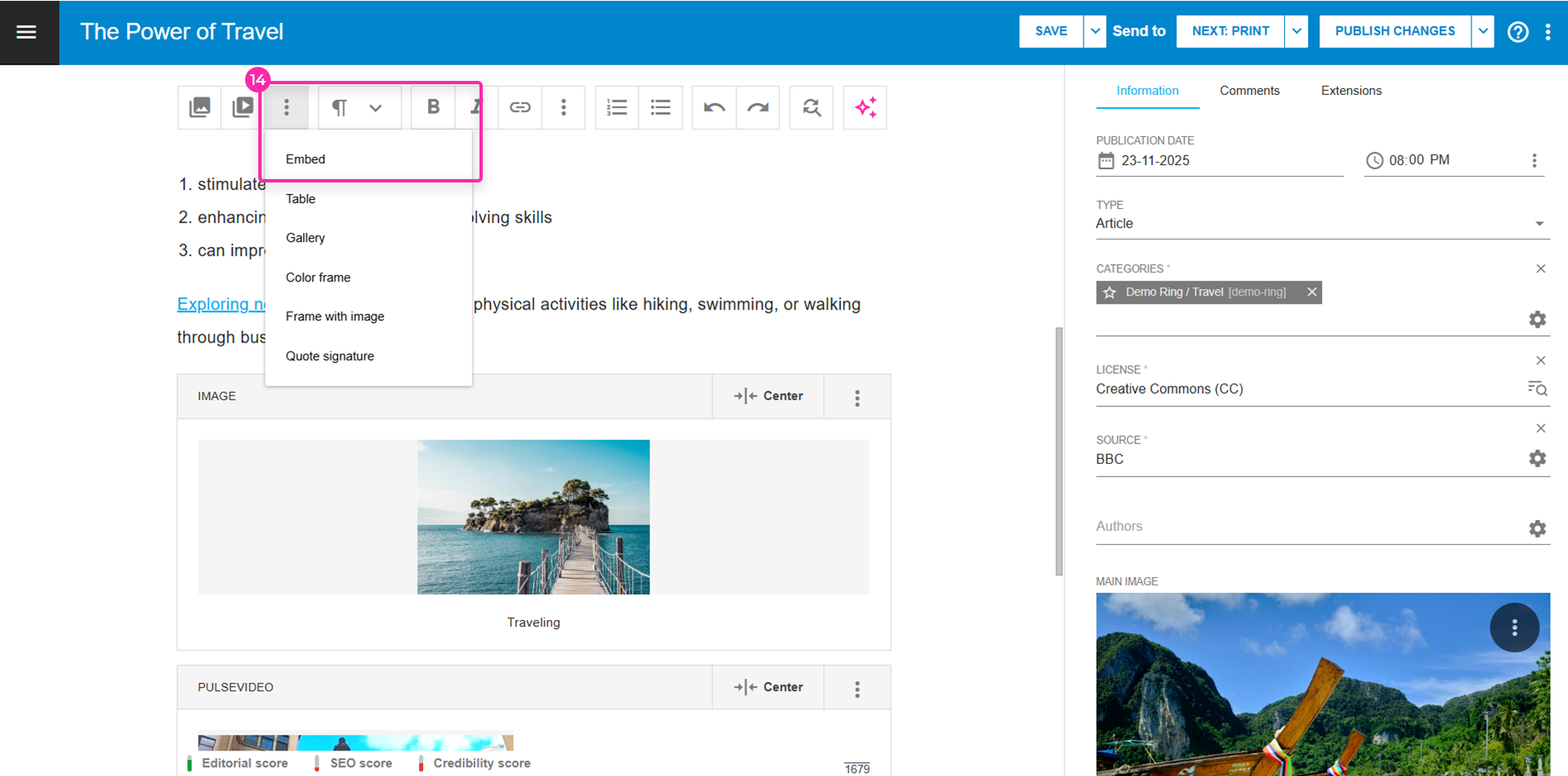Open the find and replace tool
The width and height of the screenshot is (1568, 776).
click(x=811, y=107)
